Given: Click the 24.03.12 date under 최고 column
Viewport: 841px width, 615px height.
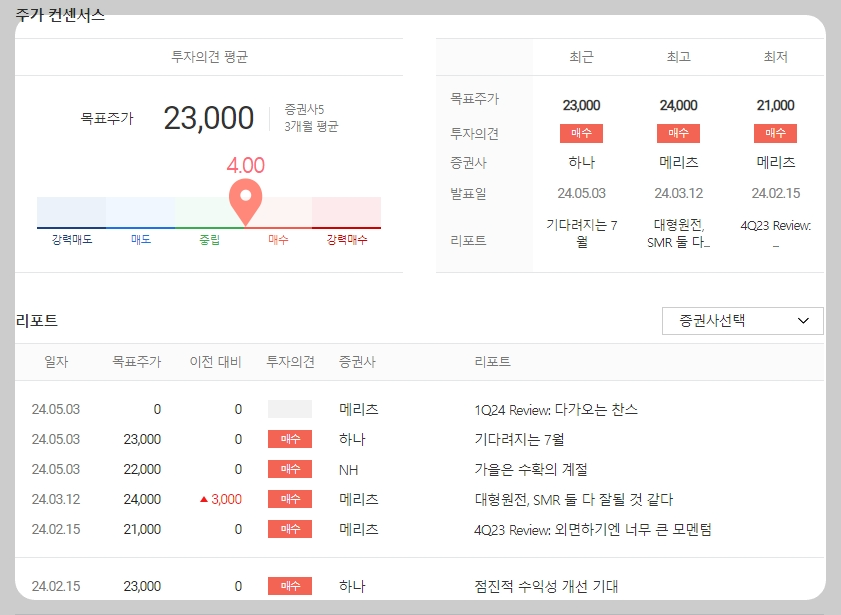Looking at the screenshot, I should (678, 193).
